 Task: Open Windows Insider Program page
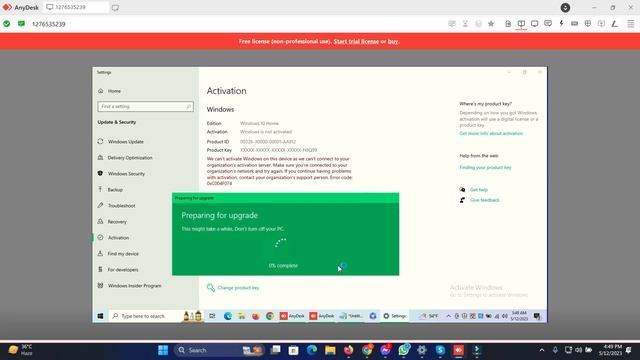[x=129, y=286]
